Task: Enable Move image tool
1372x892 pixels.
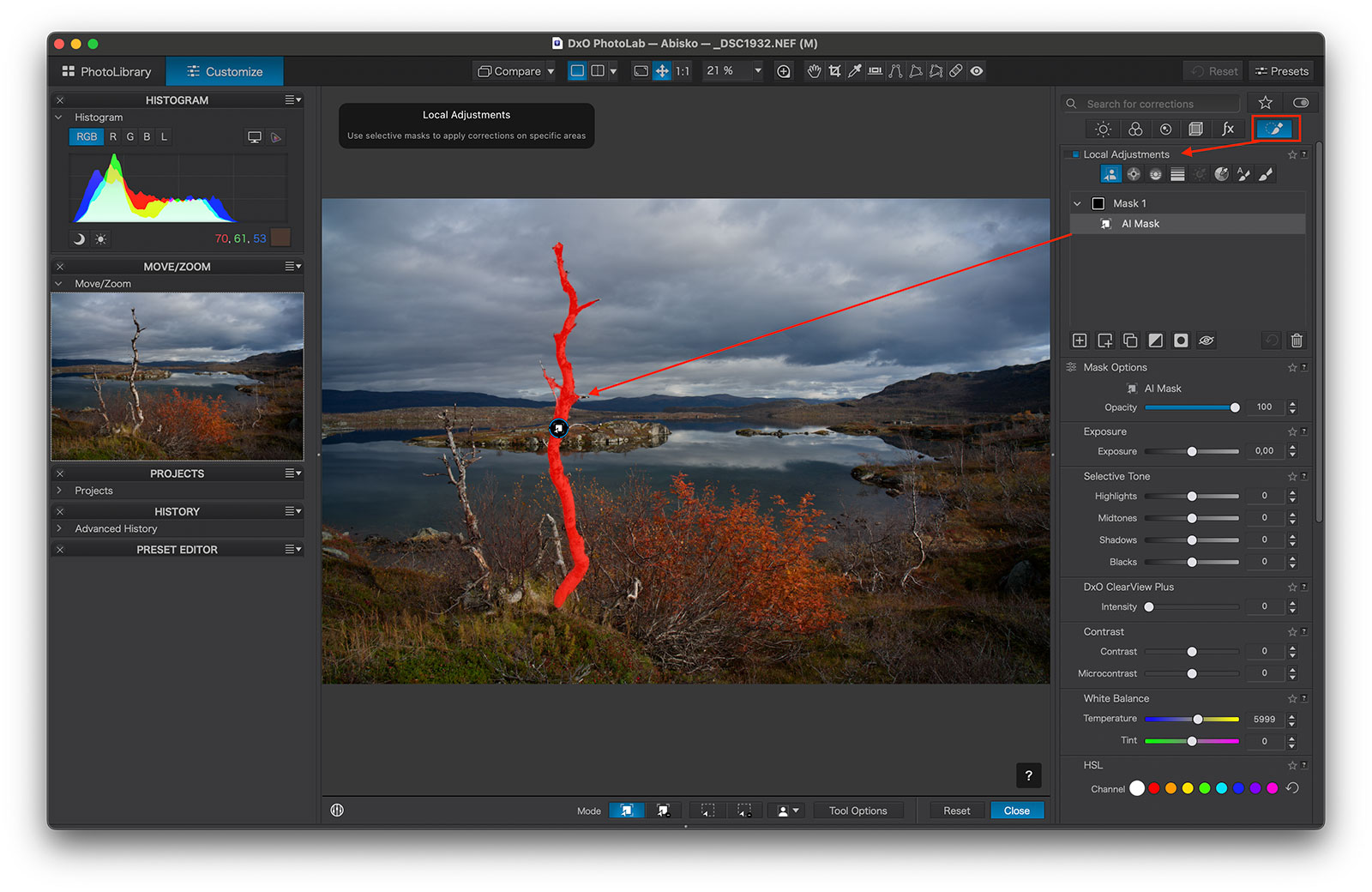Action: 662,71
